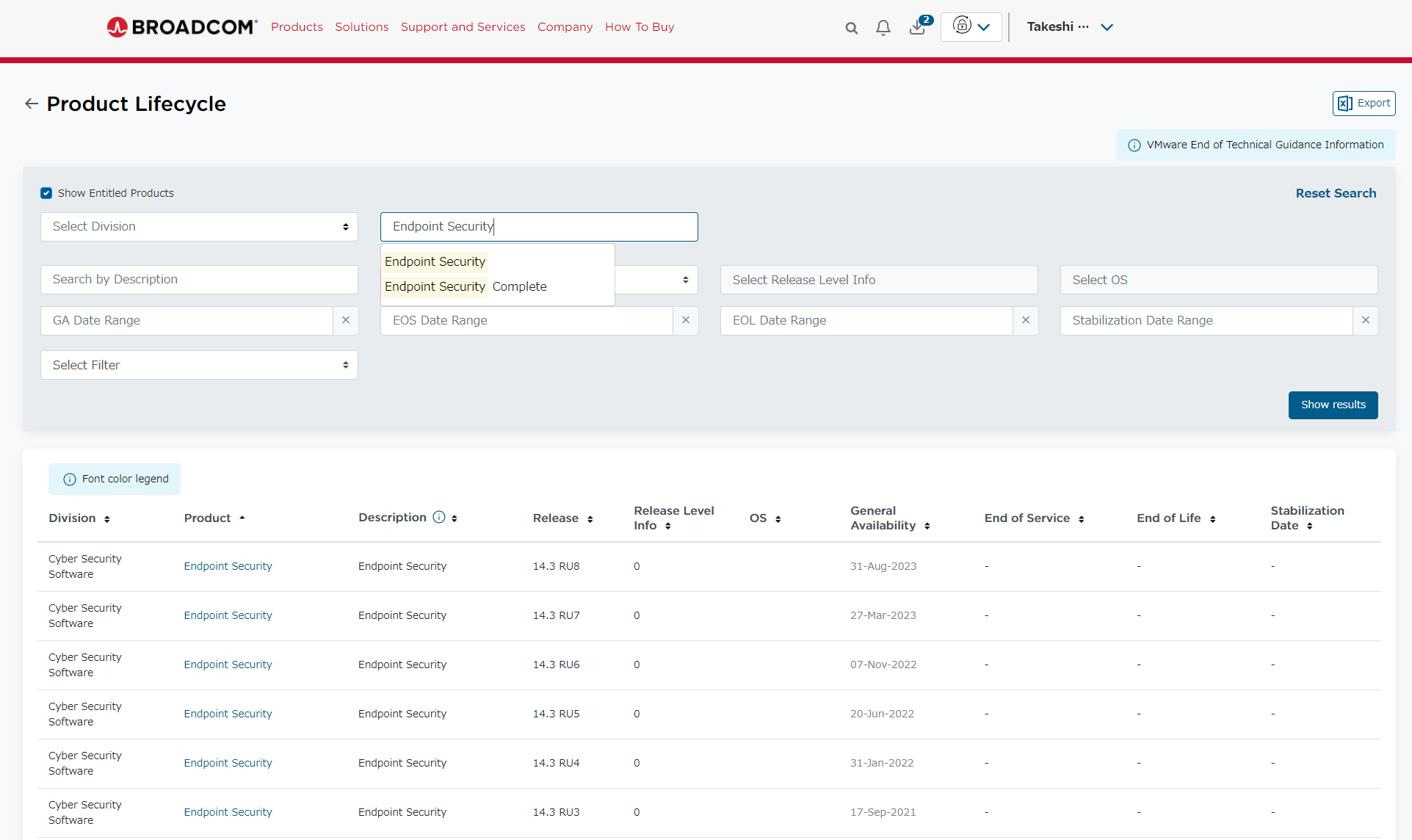Click release value 14.3 RU7
Image resolution: width=1412 pixels, height=840 pixels.
tap(556, 616)
